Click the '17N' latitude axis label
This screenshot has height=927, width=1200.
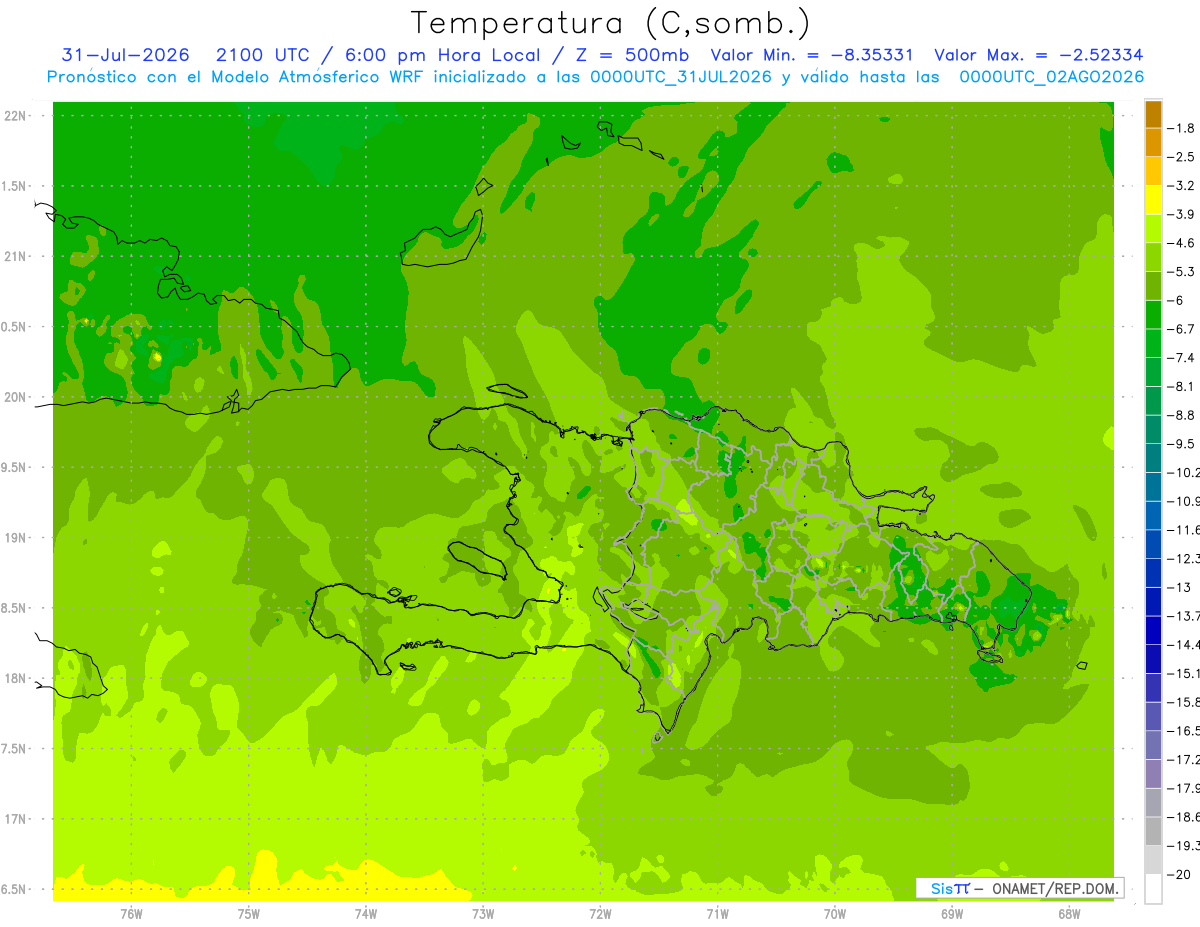(17, 819)
